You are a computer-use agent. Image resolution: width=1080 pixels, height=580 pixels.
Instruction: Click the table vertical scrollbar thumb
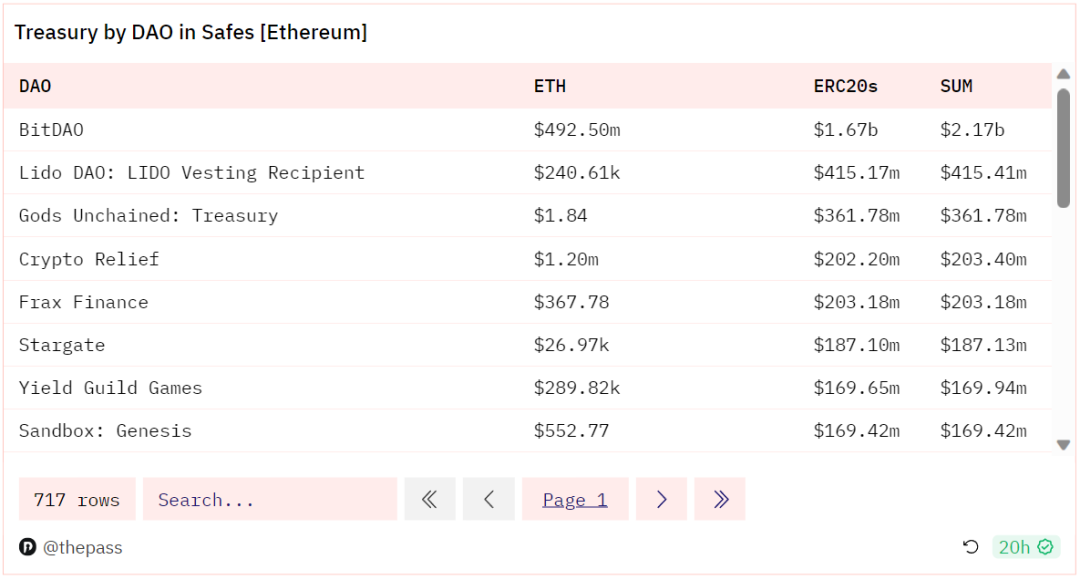tap(1063, 148)
